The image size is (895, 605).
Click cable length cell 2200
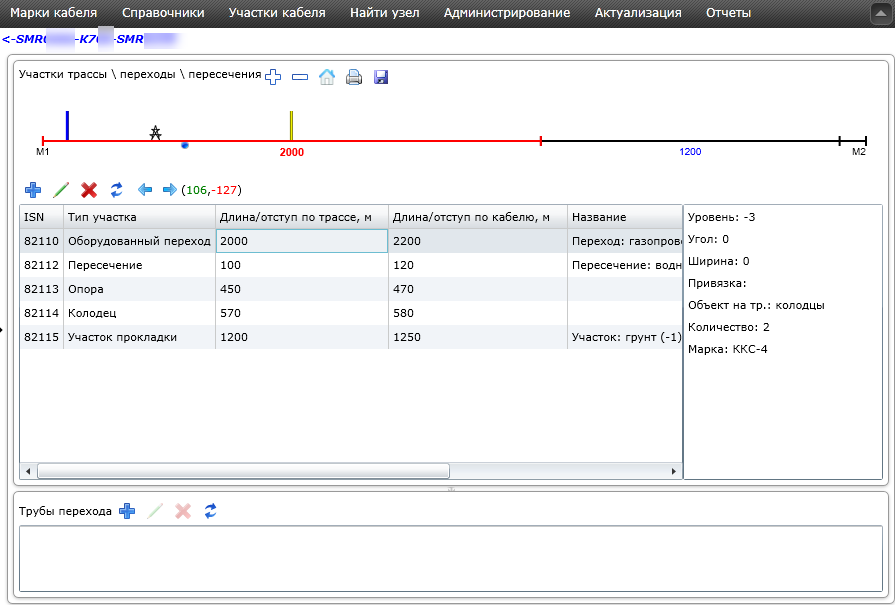(x=478, y=241)
